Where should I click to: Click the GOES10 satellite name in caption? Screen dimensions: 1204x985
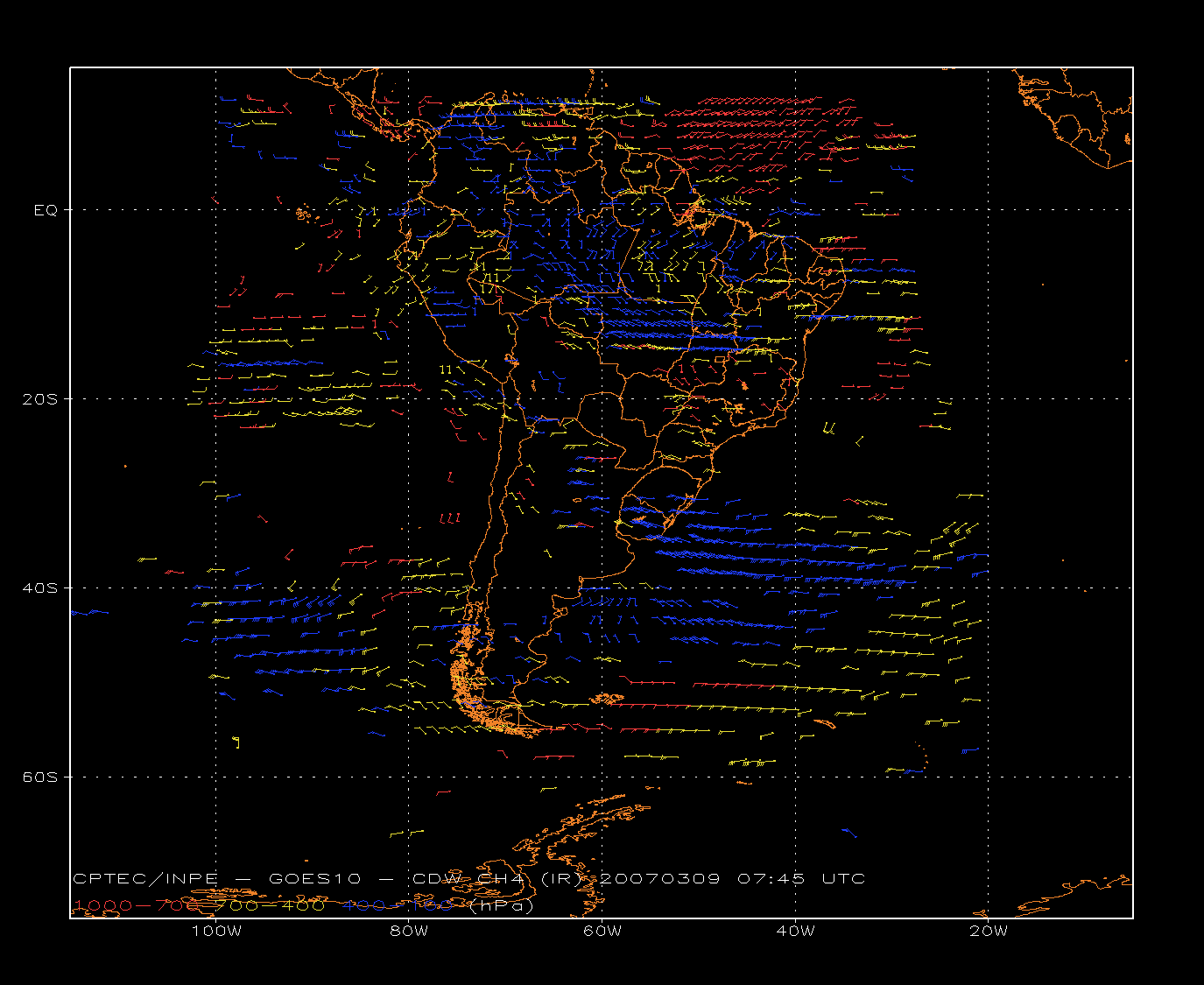click(313, 878)
